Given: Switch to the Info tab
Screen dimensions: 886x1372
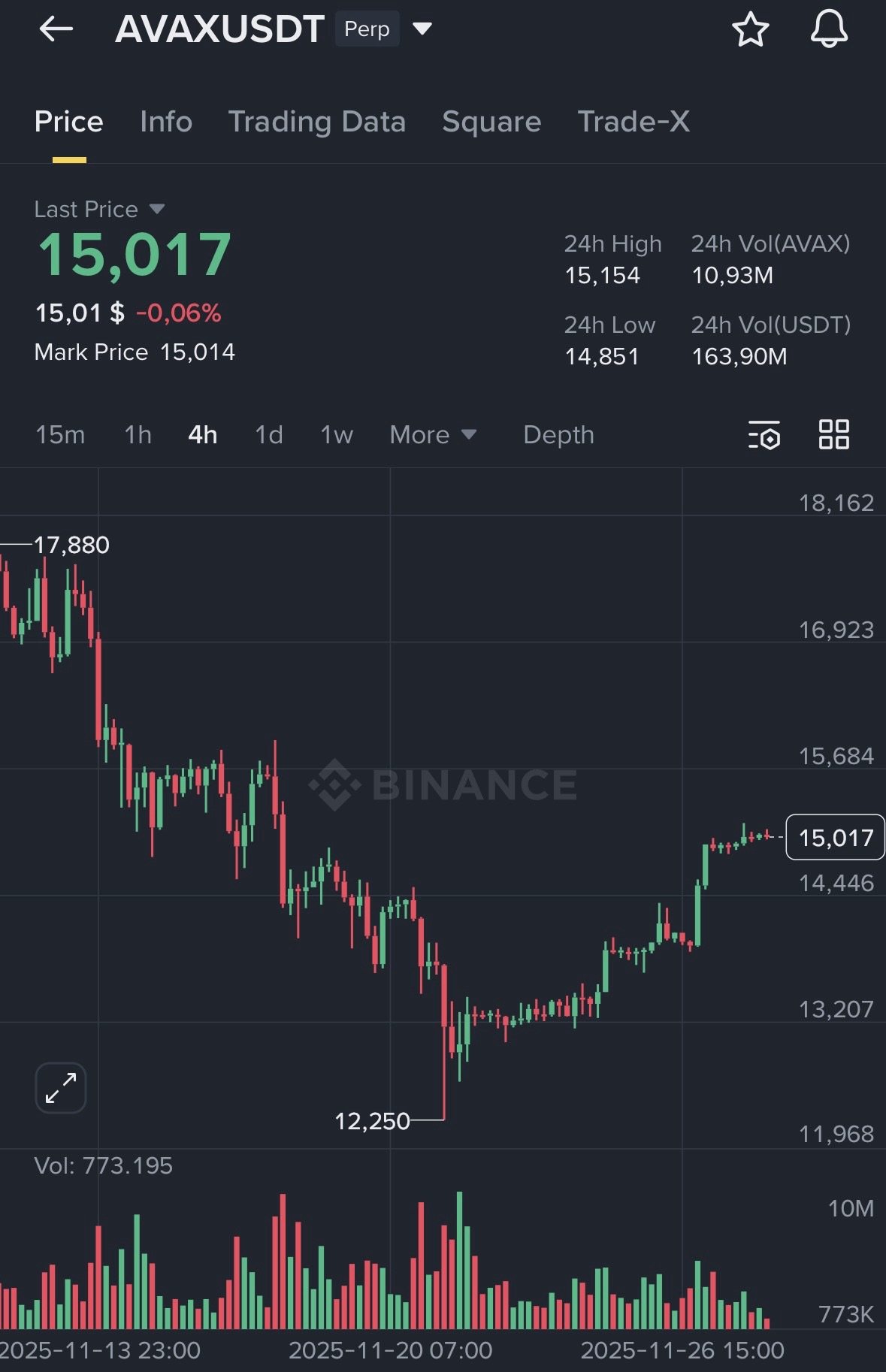Looking at the screenshot, I should [166, 122].
